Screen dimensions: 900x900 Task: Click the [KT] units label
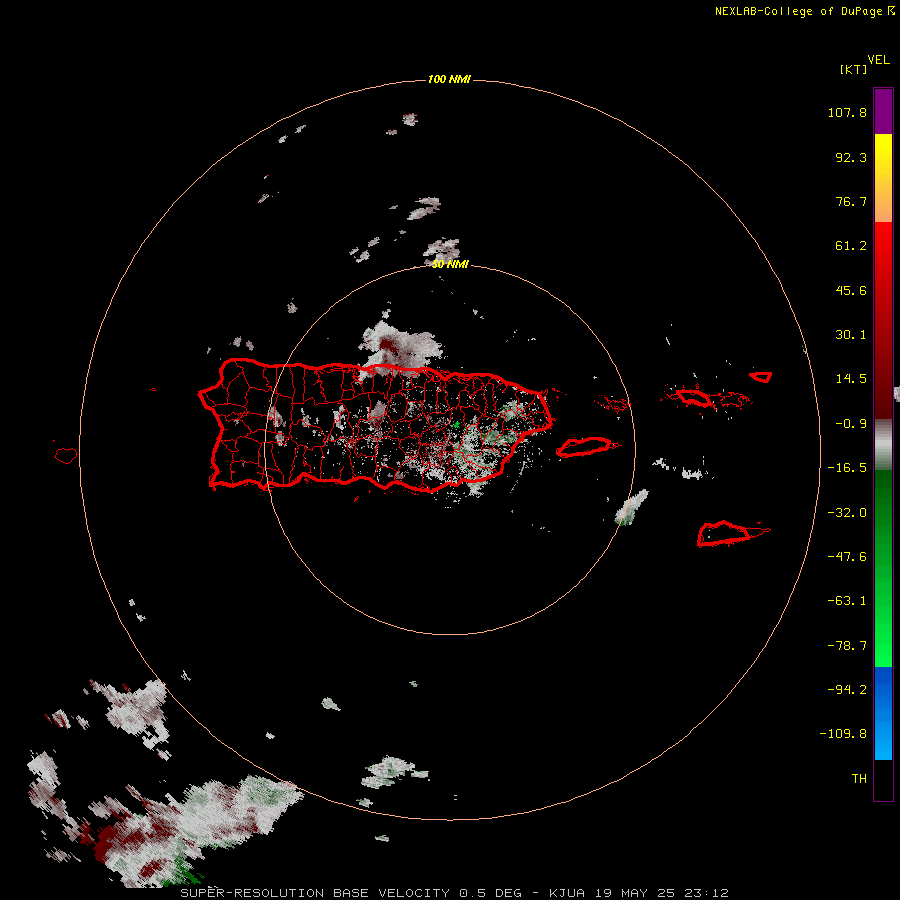tap(854, 69)
